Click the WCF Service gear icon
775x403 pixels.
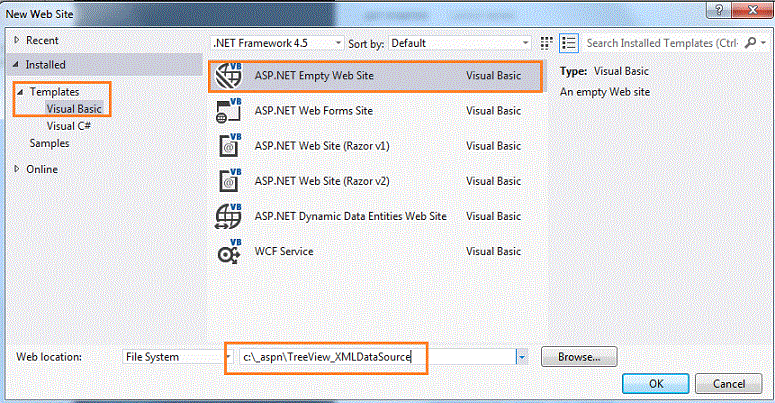click(229, 251)
